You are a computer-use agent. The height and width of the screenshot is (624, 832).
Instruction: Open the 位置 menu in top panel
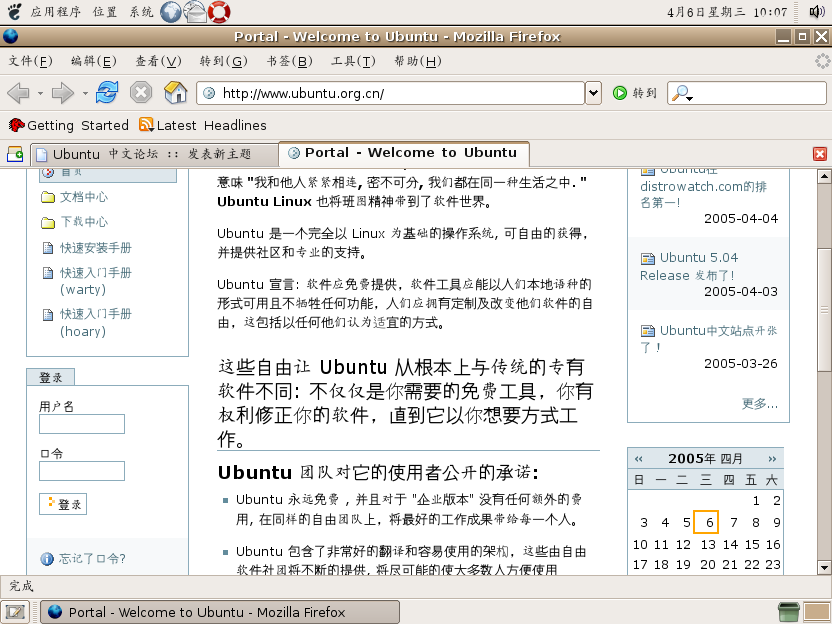coord(105,12)
